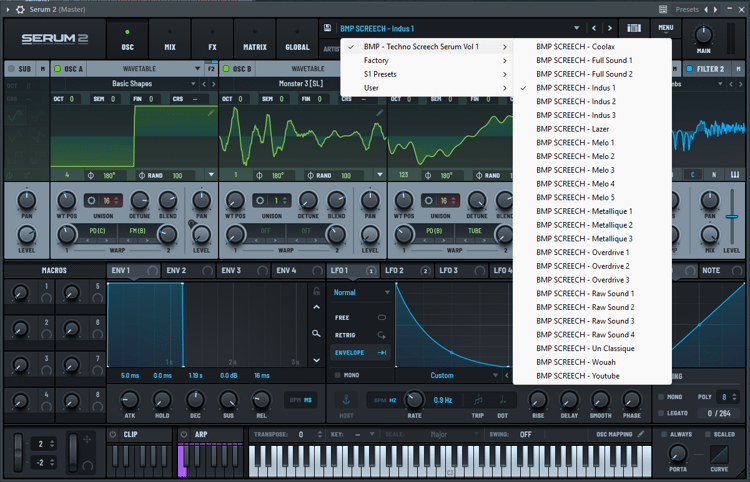Click the LFO dotted note icon

[x=502, y=400]
